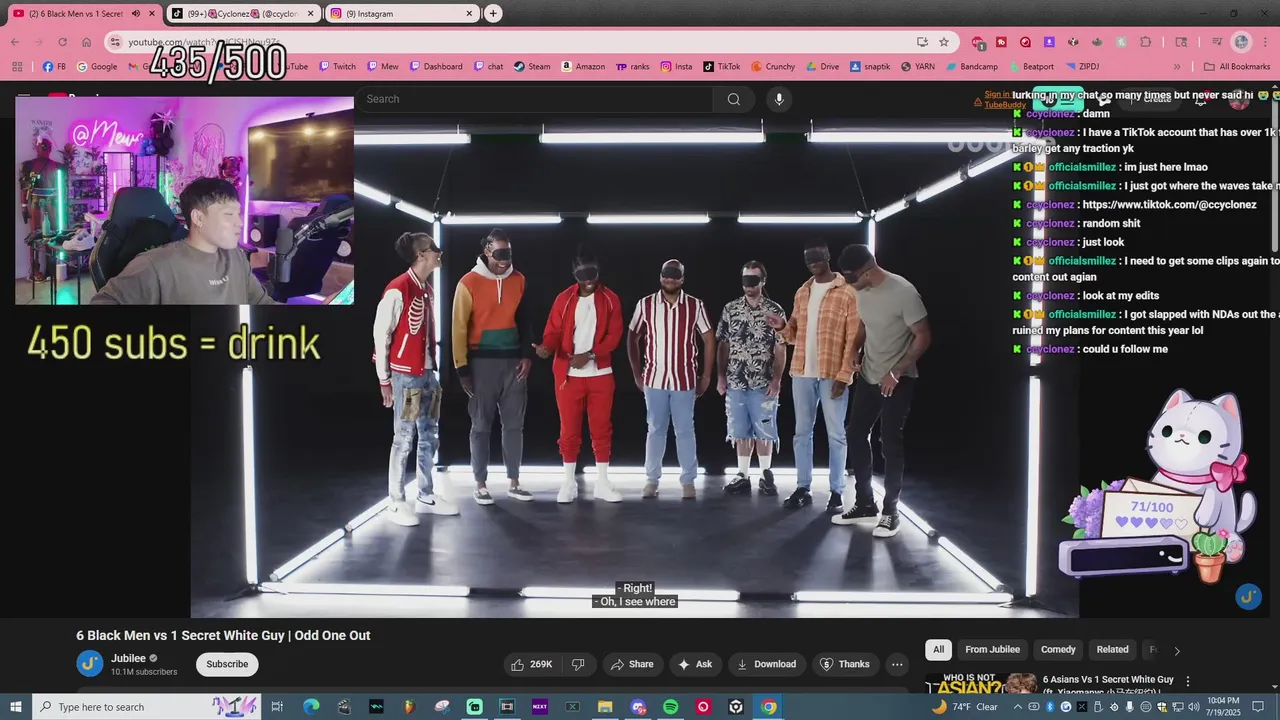Viewport: 1280px width, 720px height.
Task: Open the more actions ellipsis menu
Action: [897, 664]
